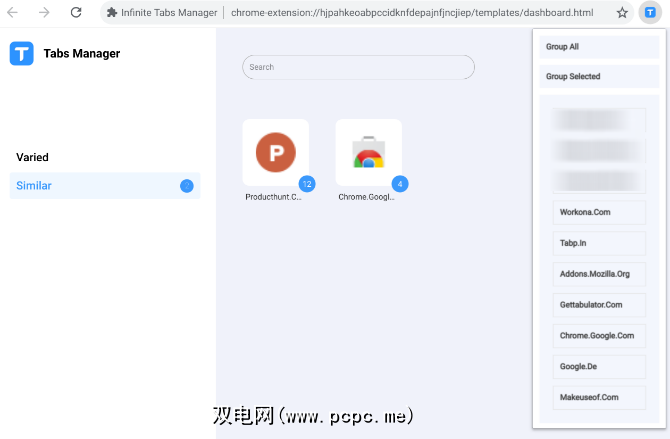
Task: Select Gettabulator.Com in the domain list
Action: [599, 305]
